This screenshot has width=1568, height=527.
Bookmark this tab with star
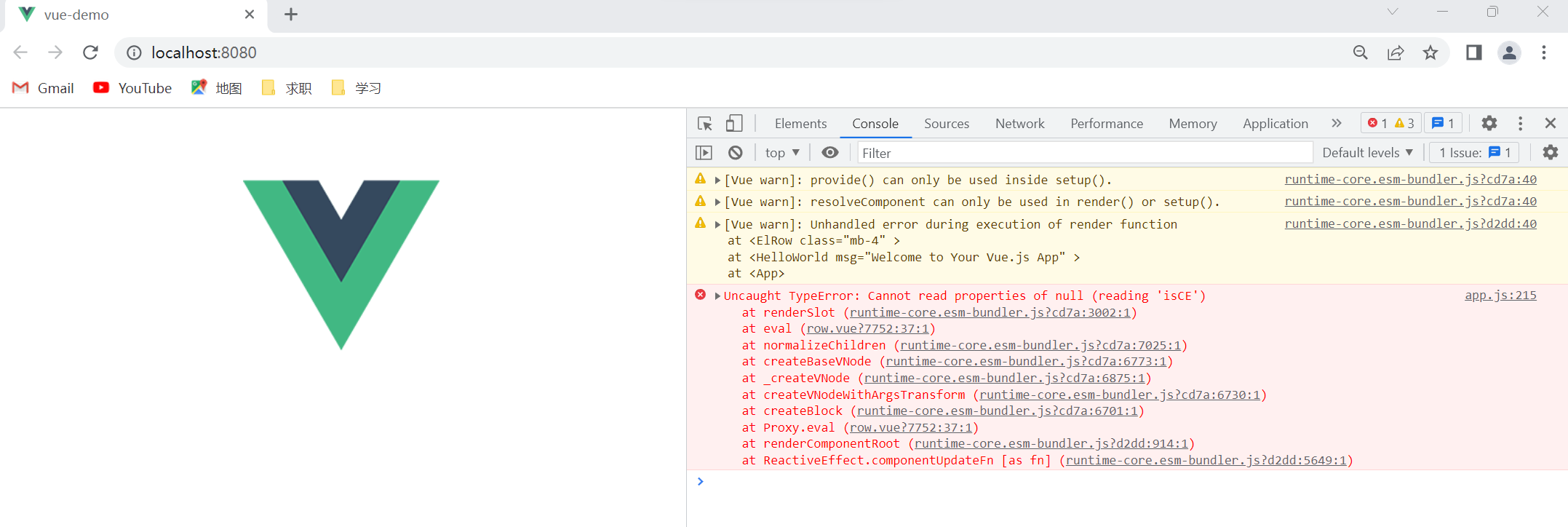[x=1430, y=52]
